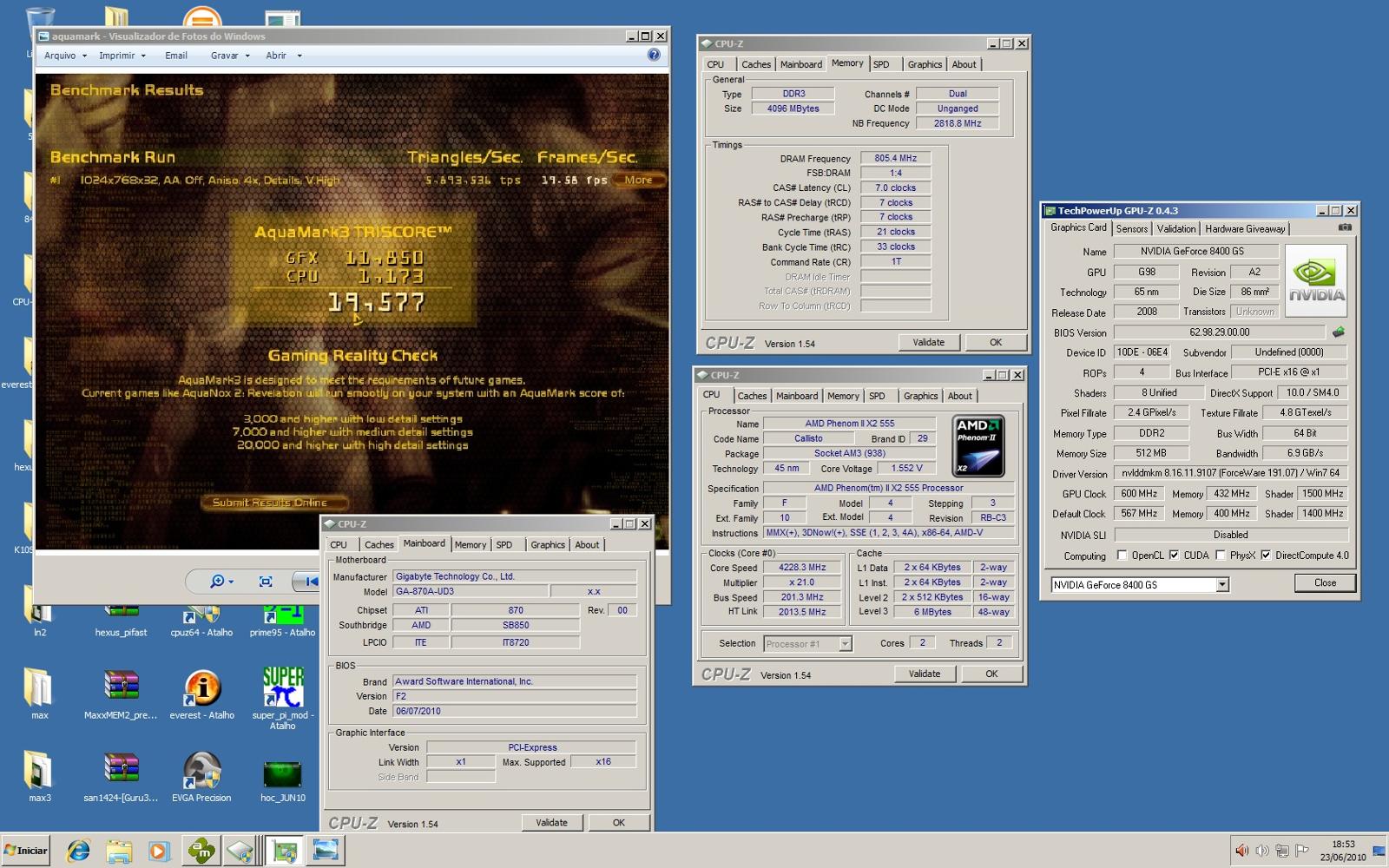This screenshot has height=868, width=1389.
Task: Open Internet Explorer from the taskbar
Action: (78, 851)
